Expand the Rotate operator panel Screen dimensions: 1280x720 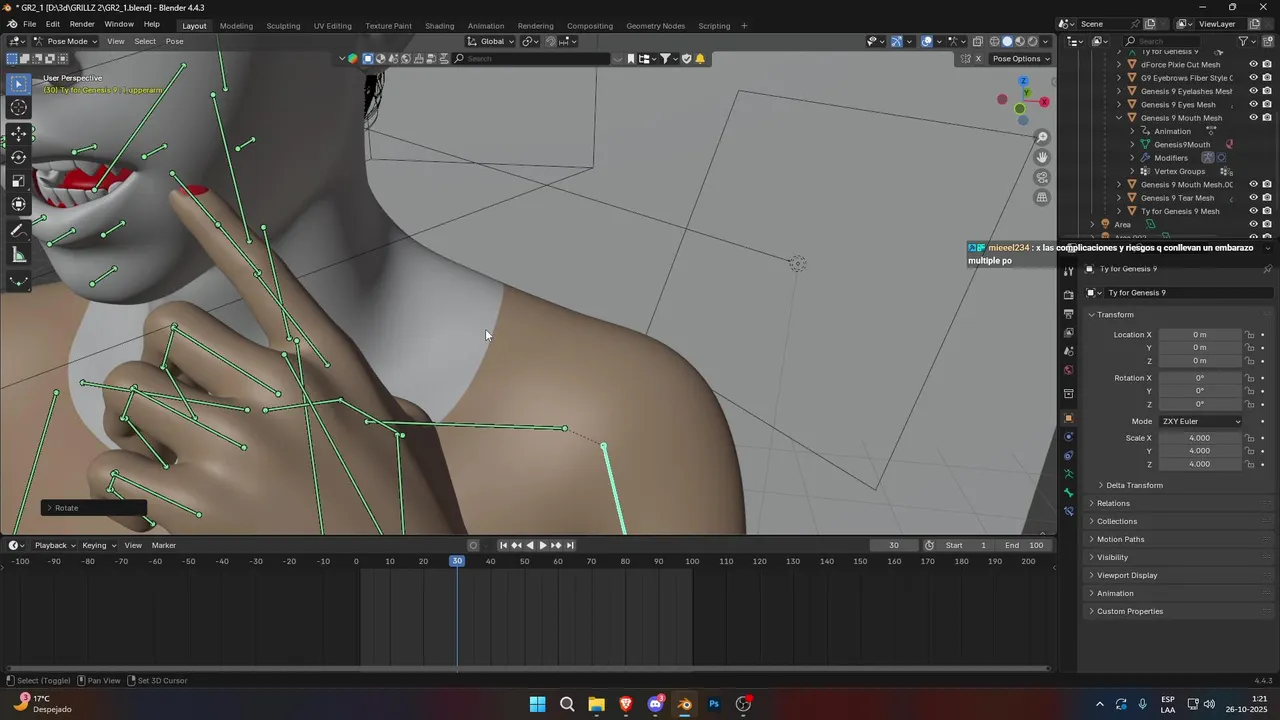94,508
